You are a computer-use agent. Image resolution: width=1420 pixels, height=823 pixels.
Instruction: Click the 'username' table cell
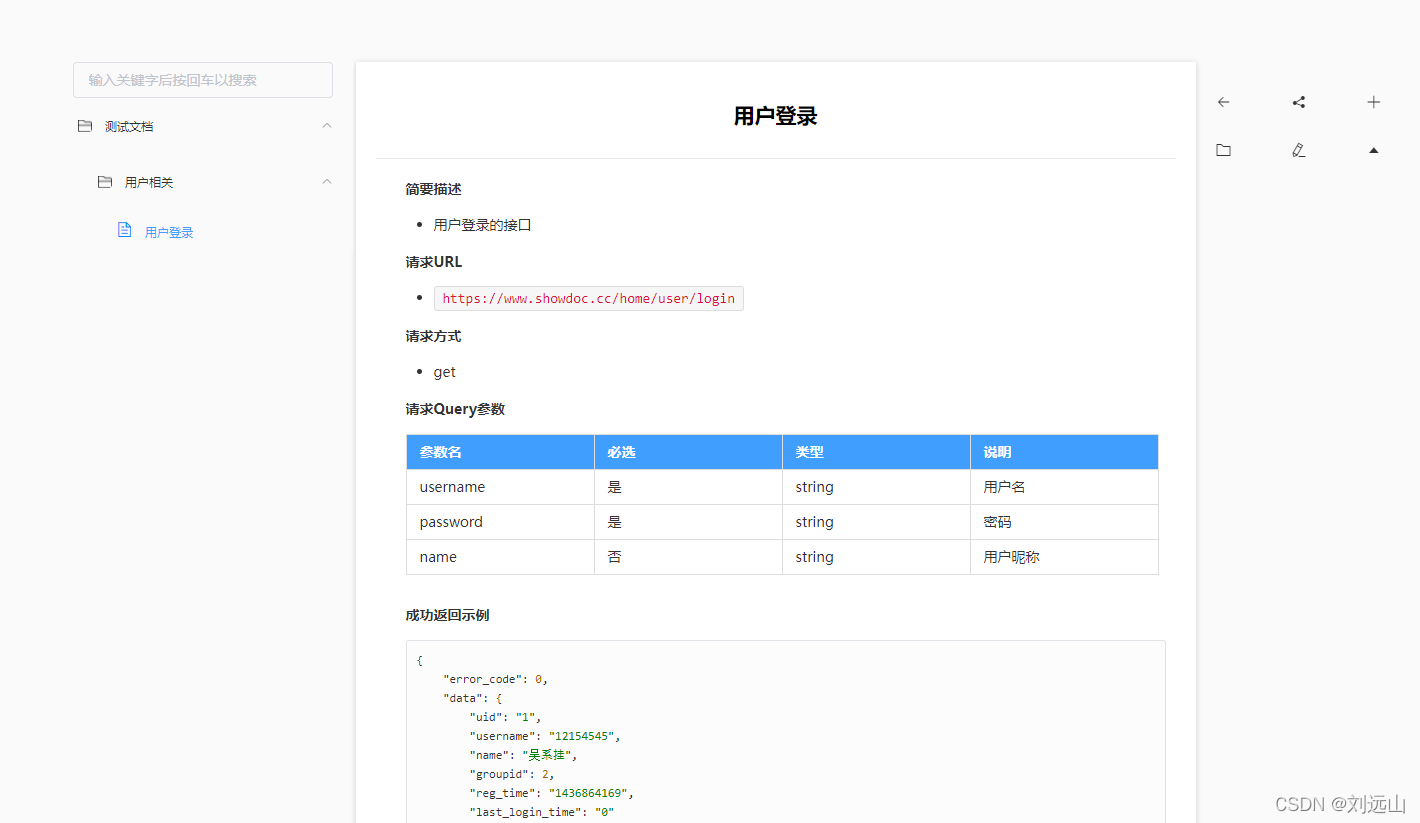point(500,487)
